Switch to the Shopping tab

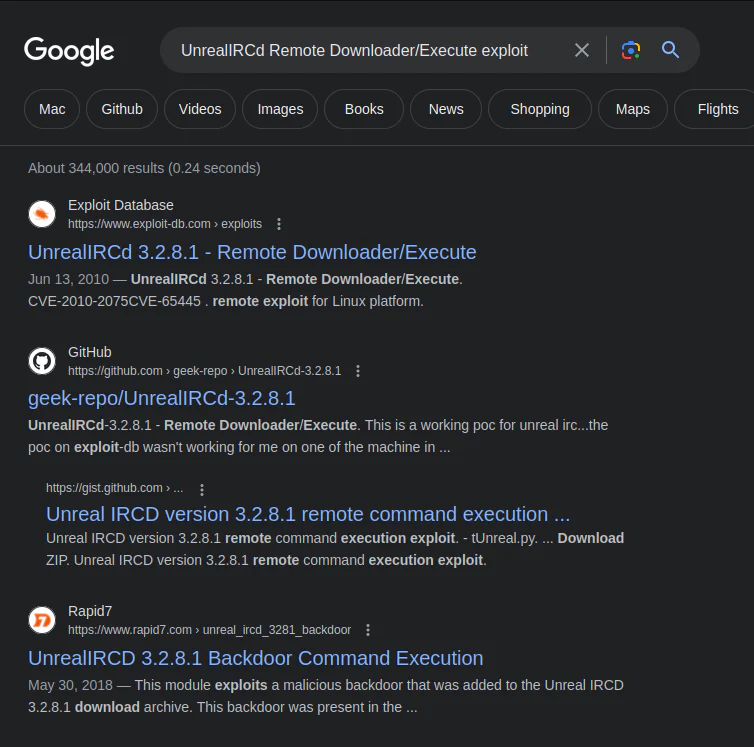(x=540, y=109)
